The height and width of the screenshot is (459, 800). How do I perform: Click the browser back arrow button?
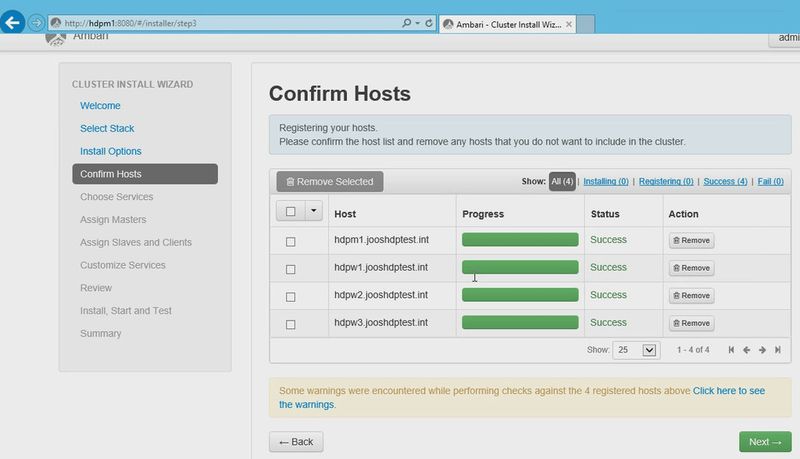pyautogui.click(x=12, y=22)
